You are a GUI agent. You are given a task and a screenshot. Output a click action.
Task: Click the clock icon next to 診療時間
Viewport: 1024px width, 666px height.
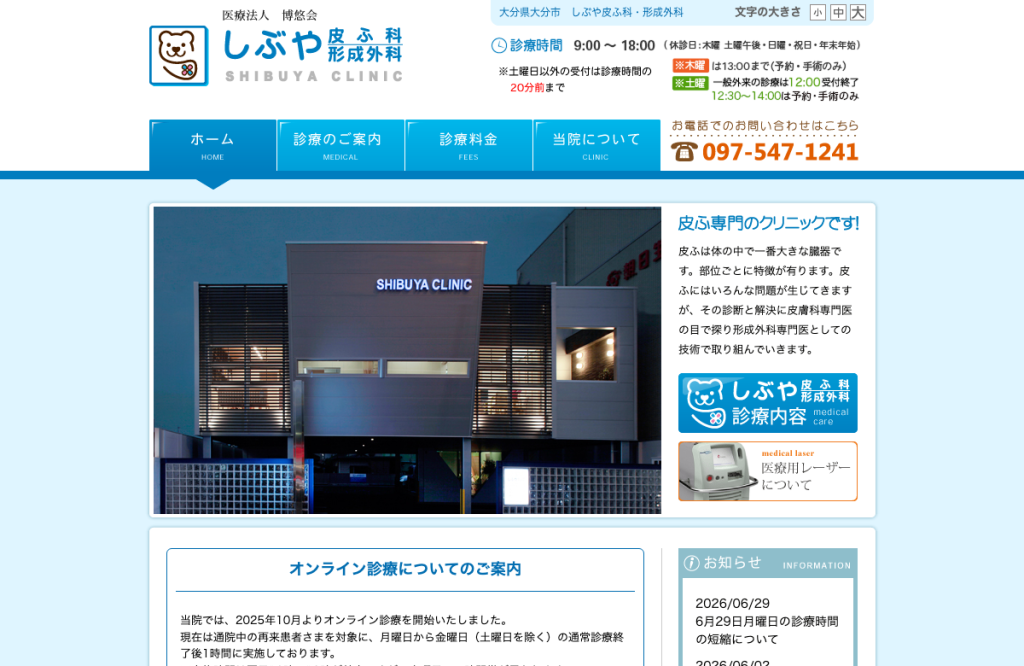coord(499,46)
